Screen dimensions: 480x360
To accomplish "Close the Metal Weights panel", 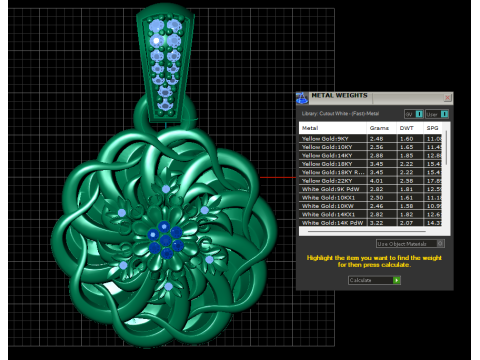I will pyautogui.click(x=447, y=97).
